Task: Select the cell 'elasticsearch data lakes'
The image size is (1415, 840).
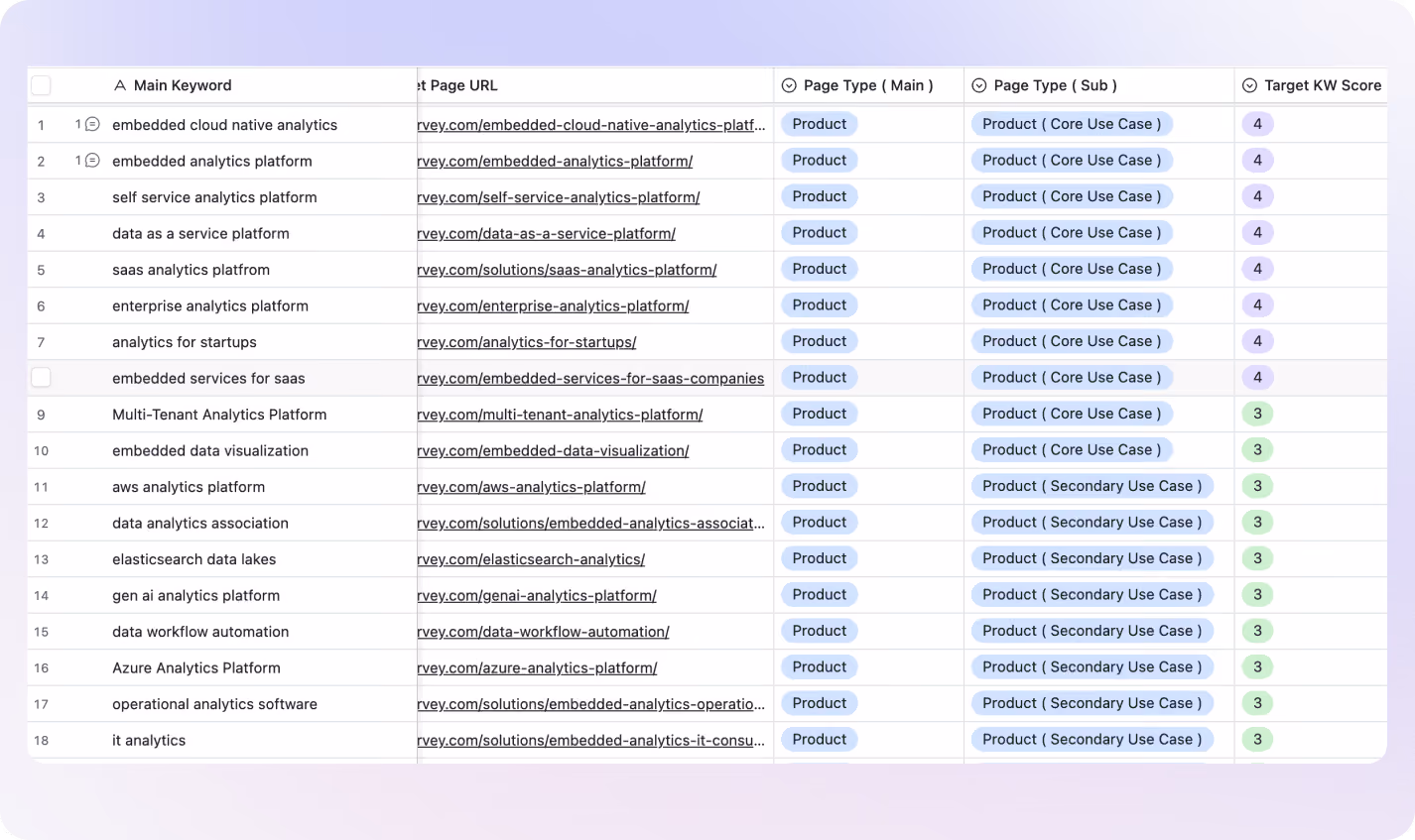Action: pos(194,559)
